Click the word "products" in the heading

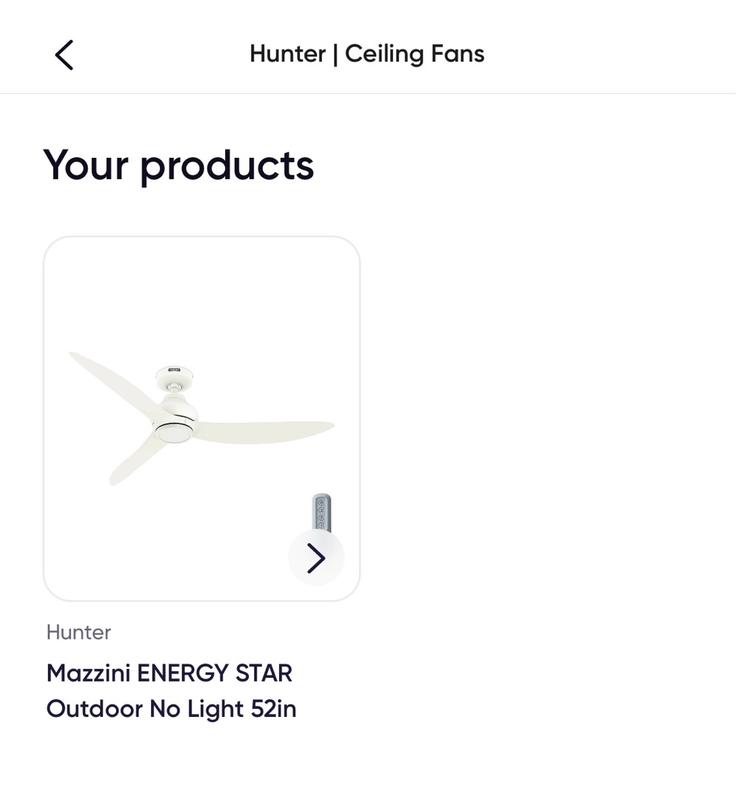(x=227, y=166)
